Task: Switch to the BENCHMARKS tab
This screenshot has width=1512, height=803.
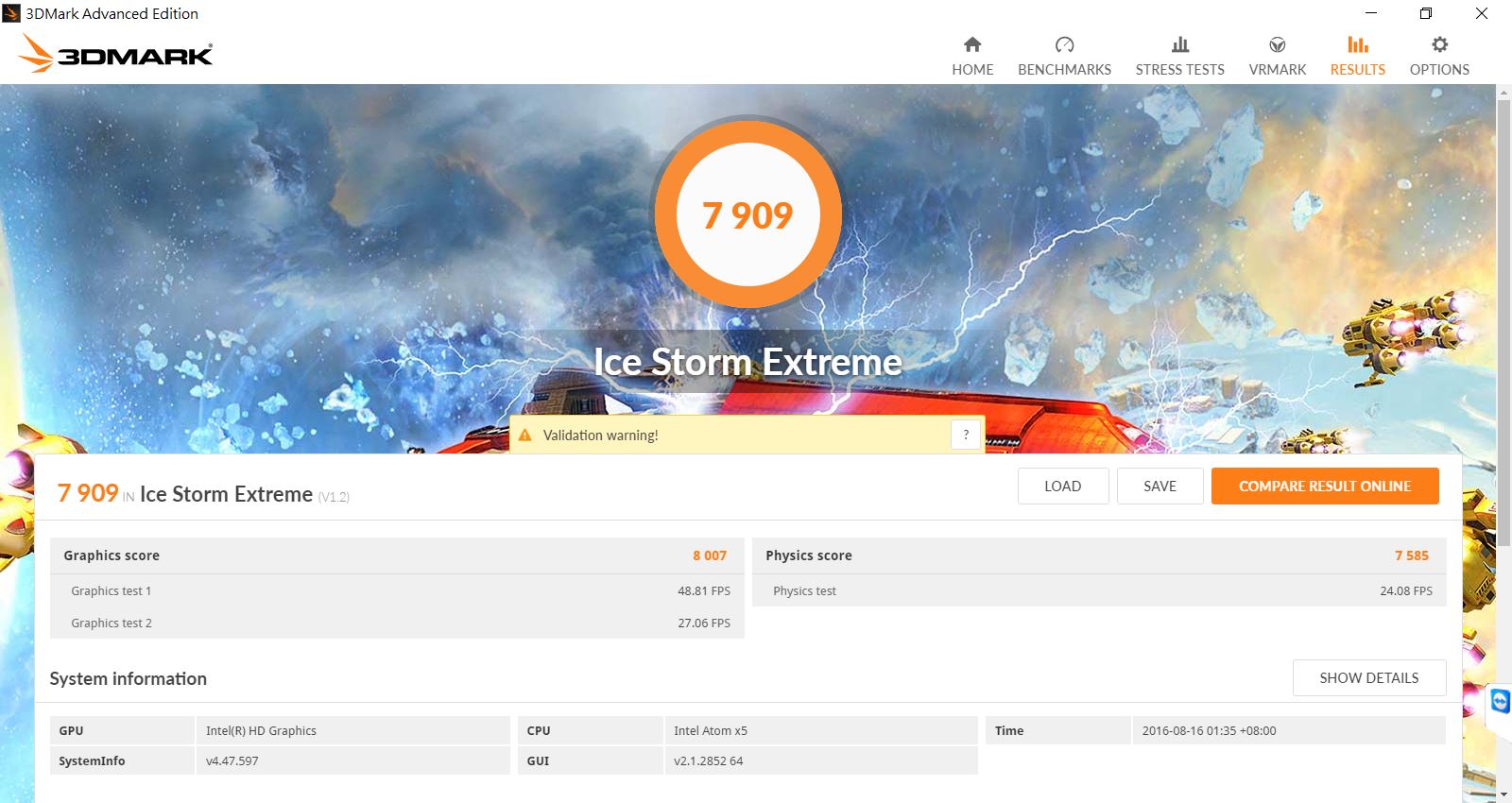Action: (1064, 70)
